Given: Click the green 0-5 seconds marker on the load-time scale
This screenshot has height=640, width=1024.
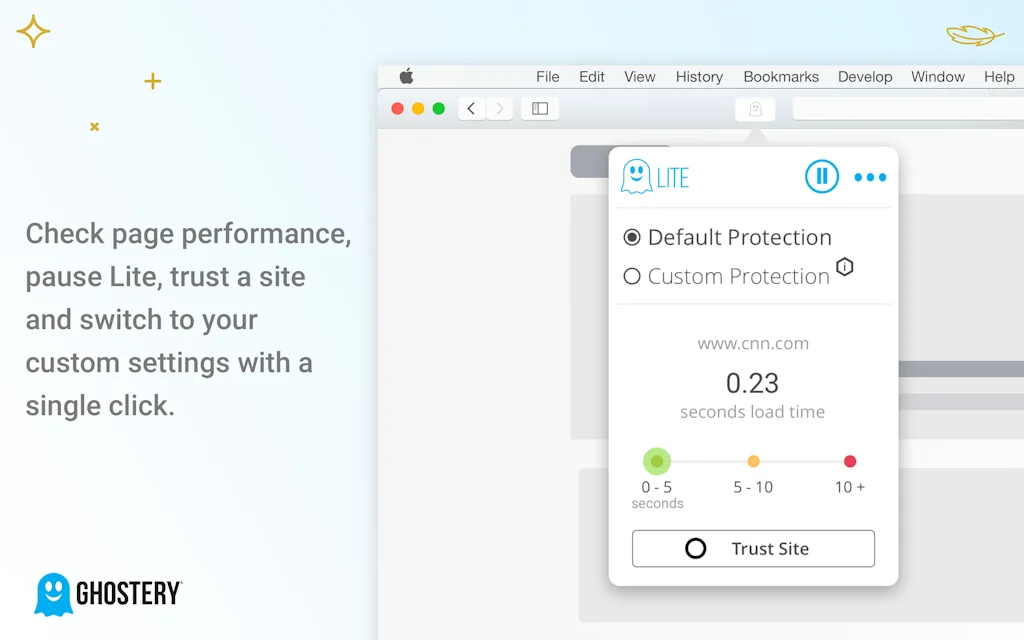Looking at the screenshot, I should pos(657,461).
